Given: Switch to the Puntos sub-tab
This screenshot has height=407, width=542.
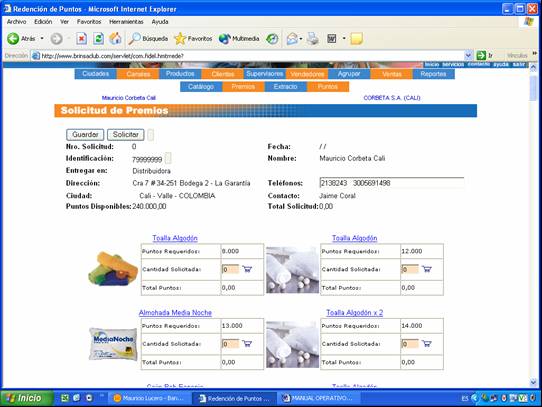Looking at the screenshot, I should point(328,86).
